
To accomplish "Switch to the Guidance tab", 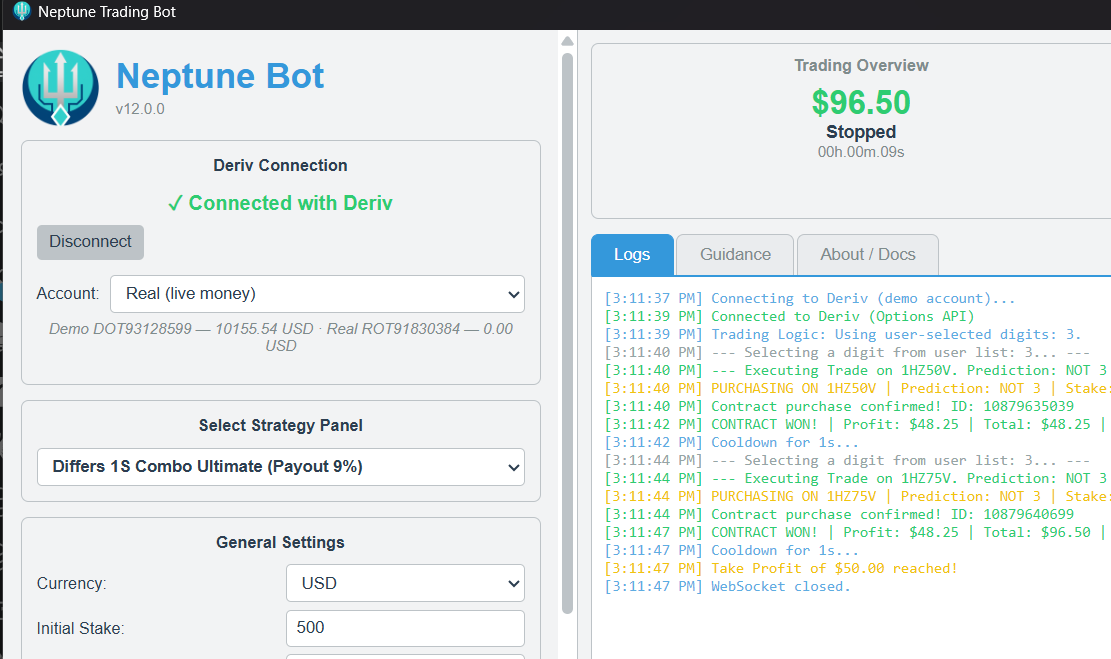I will [735, 255].
